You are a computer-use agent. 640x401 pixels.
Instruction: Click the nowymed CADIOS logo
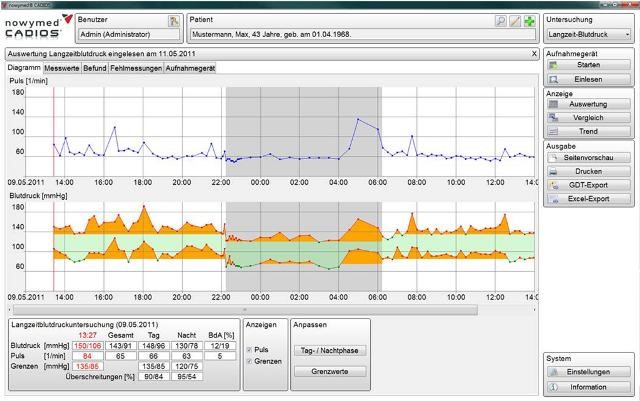(x=38, y=27)
